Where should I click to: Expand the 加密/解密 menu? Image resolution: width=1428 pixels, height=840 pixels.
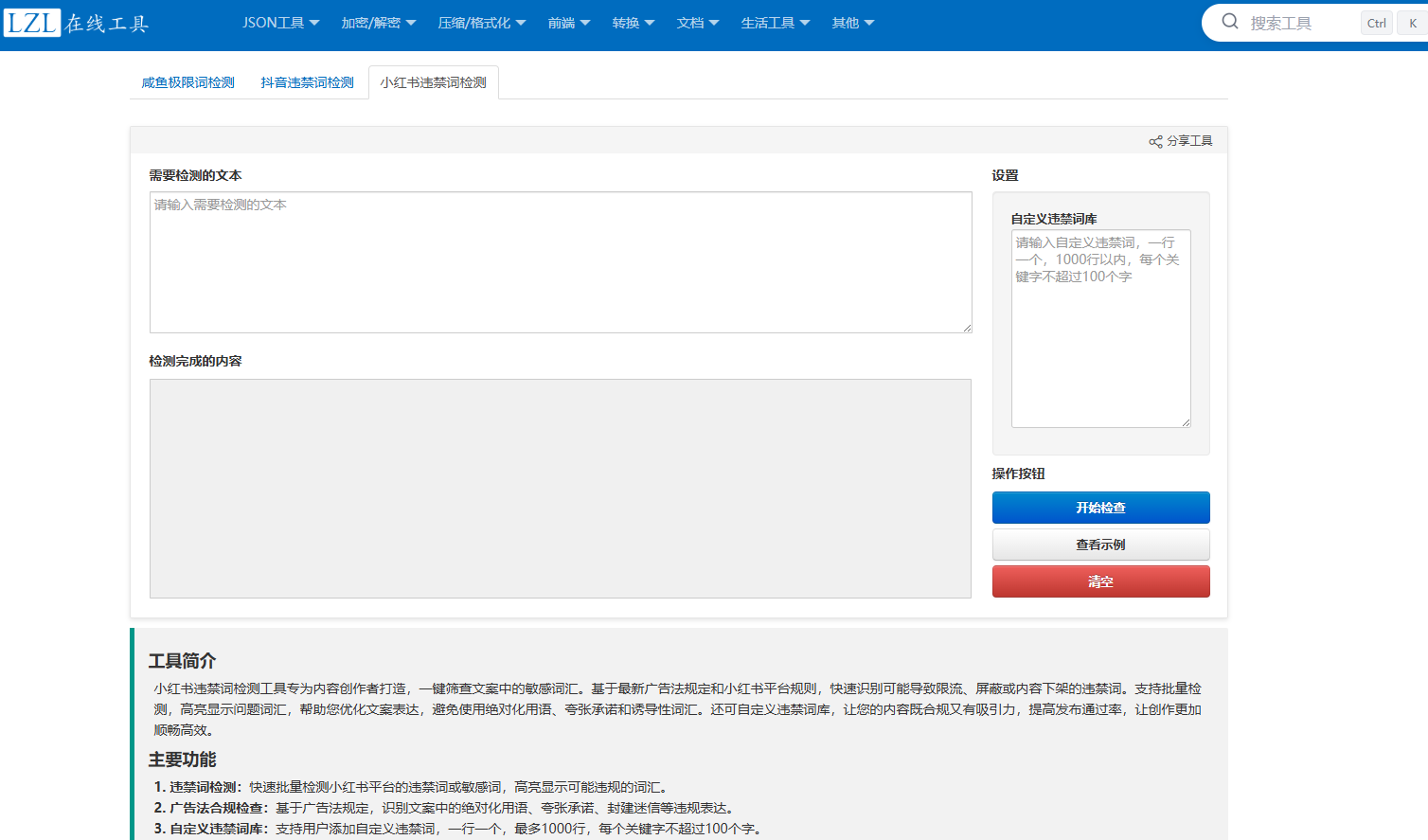click(x=379, y=23)
